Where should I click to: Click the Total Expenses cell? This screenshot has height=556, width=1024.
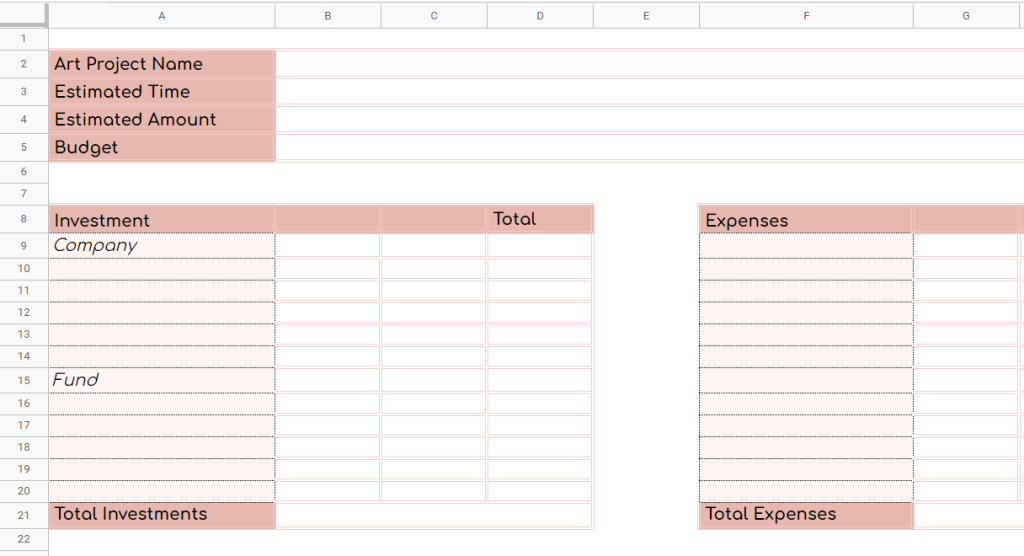click(805, 514)
